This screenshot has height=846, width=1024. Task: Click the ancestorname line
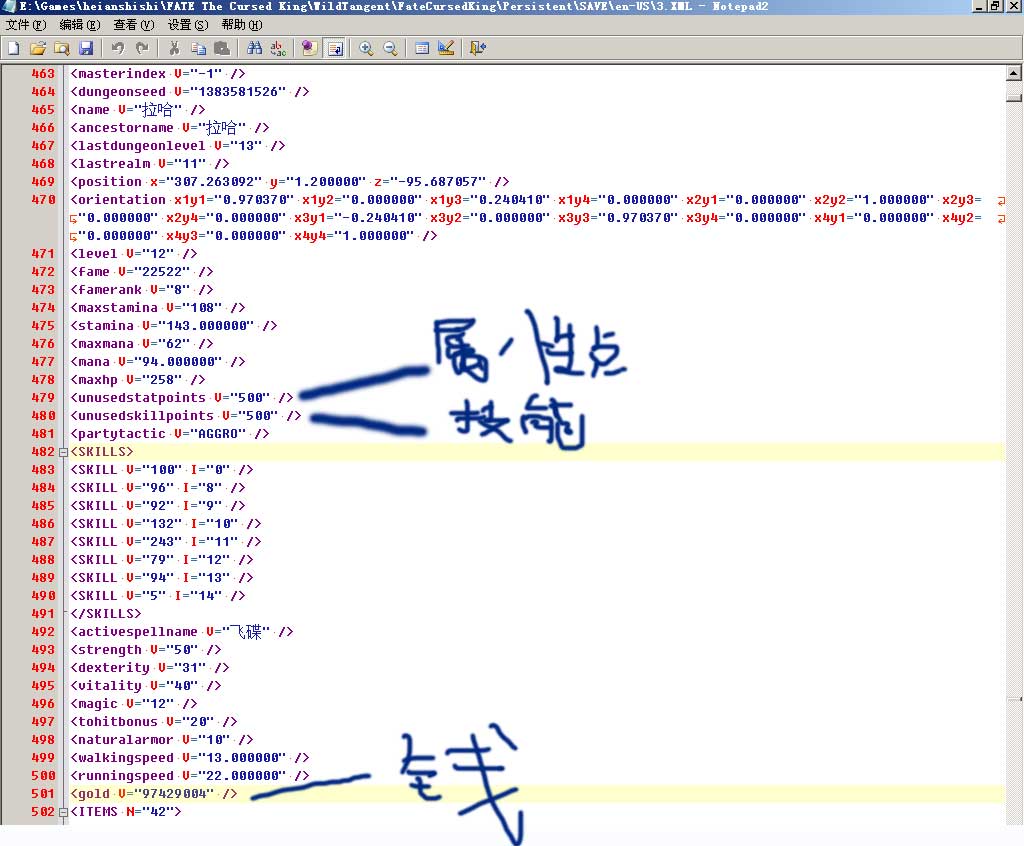170,128
